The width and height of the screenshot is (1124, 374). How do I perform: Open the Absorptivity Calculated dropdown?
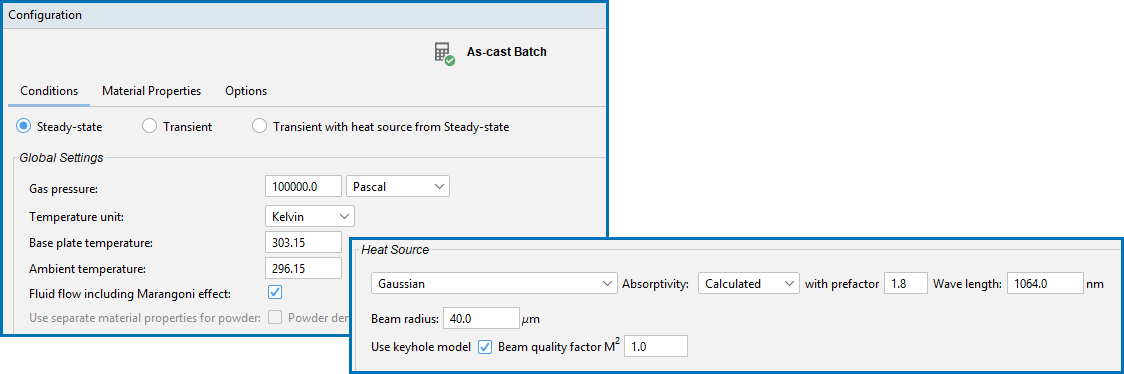pos(748,284)
